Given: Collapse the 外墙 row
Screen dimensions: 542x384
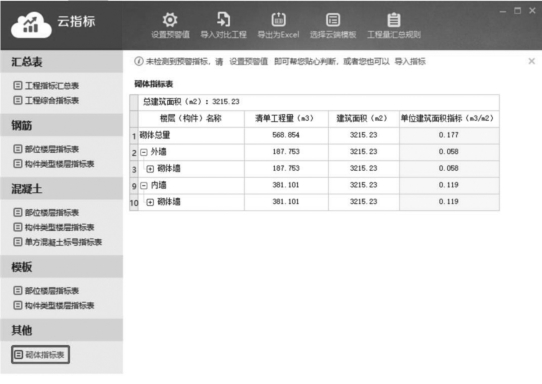Looking at the screenshot, I should (144, 152).
